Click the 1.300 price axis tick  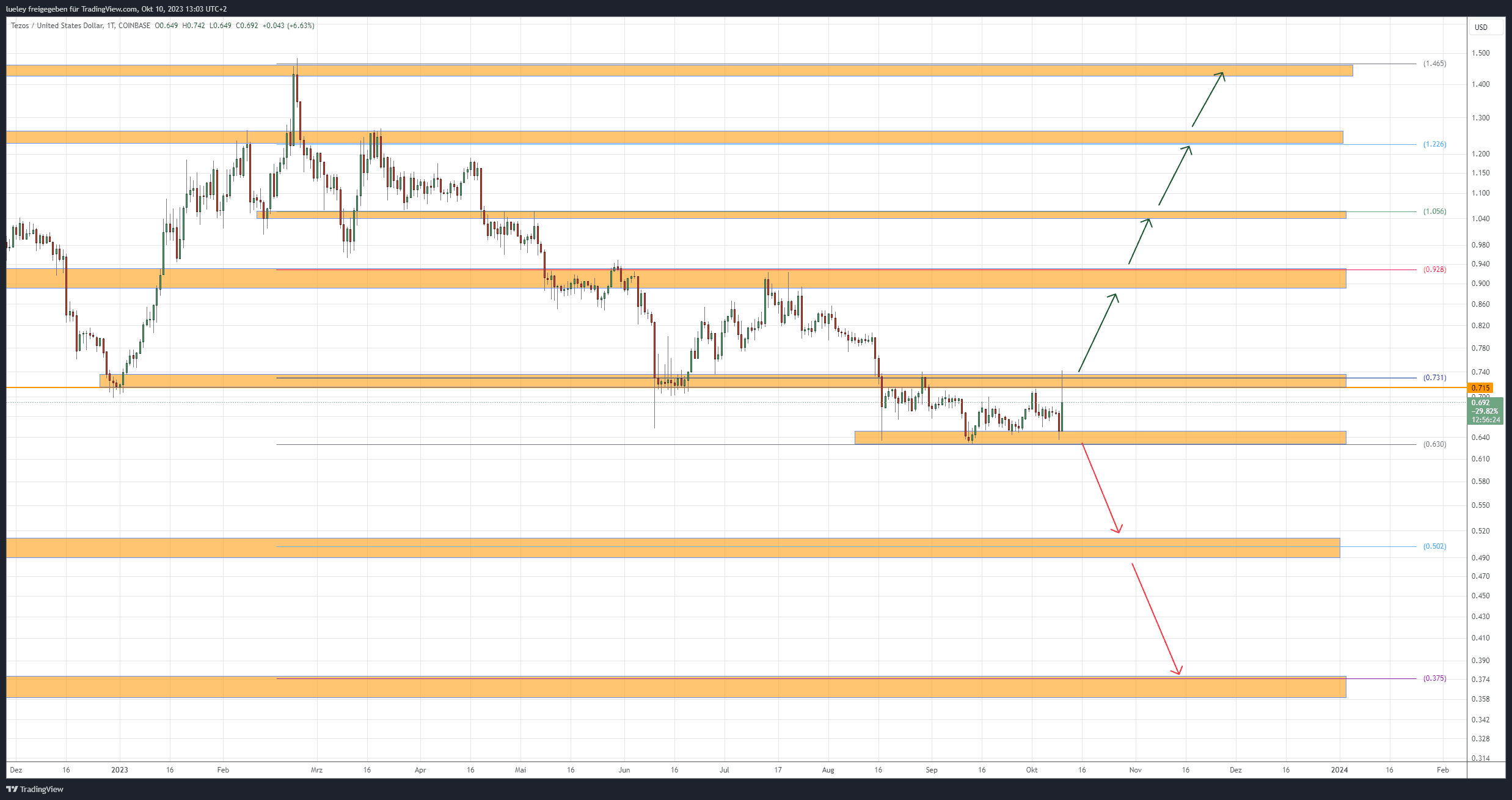(1480, 118)
